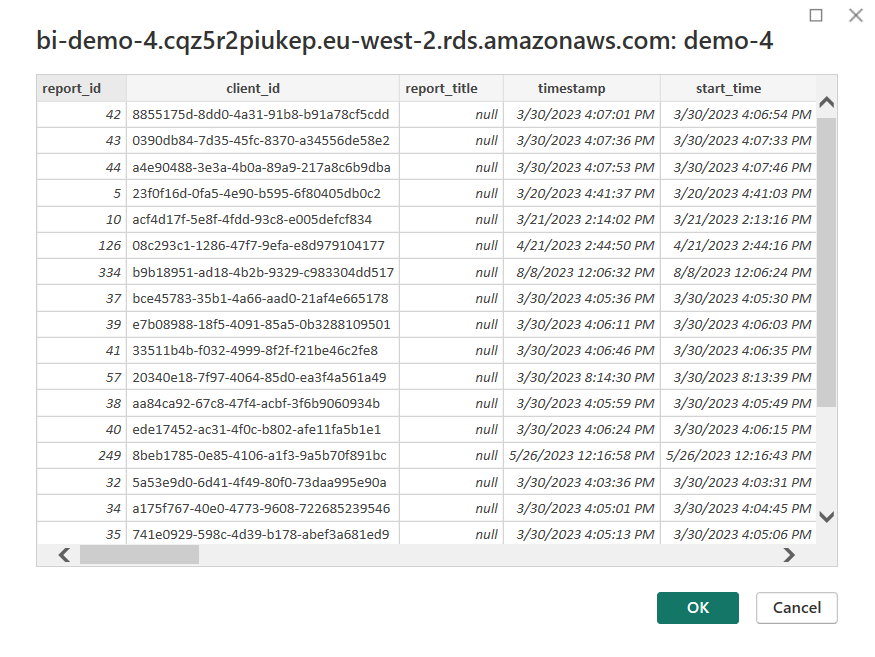Click the horizontal scrollbar left arrow
The height and width of the screenshot is (657, 875).
[64, 555]
